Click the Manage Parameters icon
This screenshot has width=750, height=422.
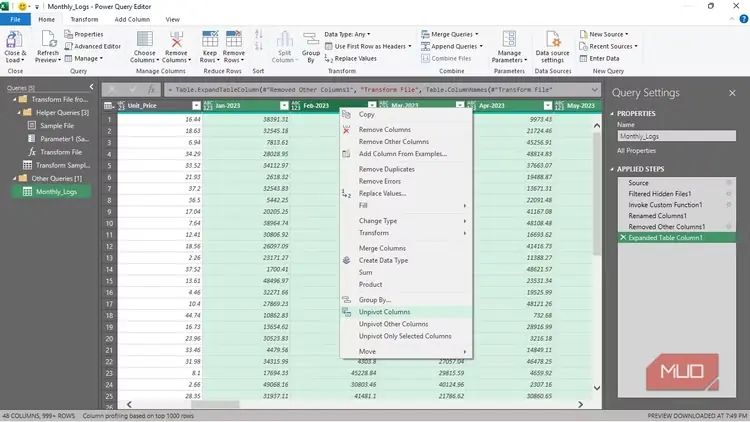[509, 40]
